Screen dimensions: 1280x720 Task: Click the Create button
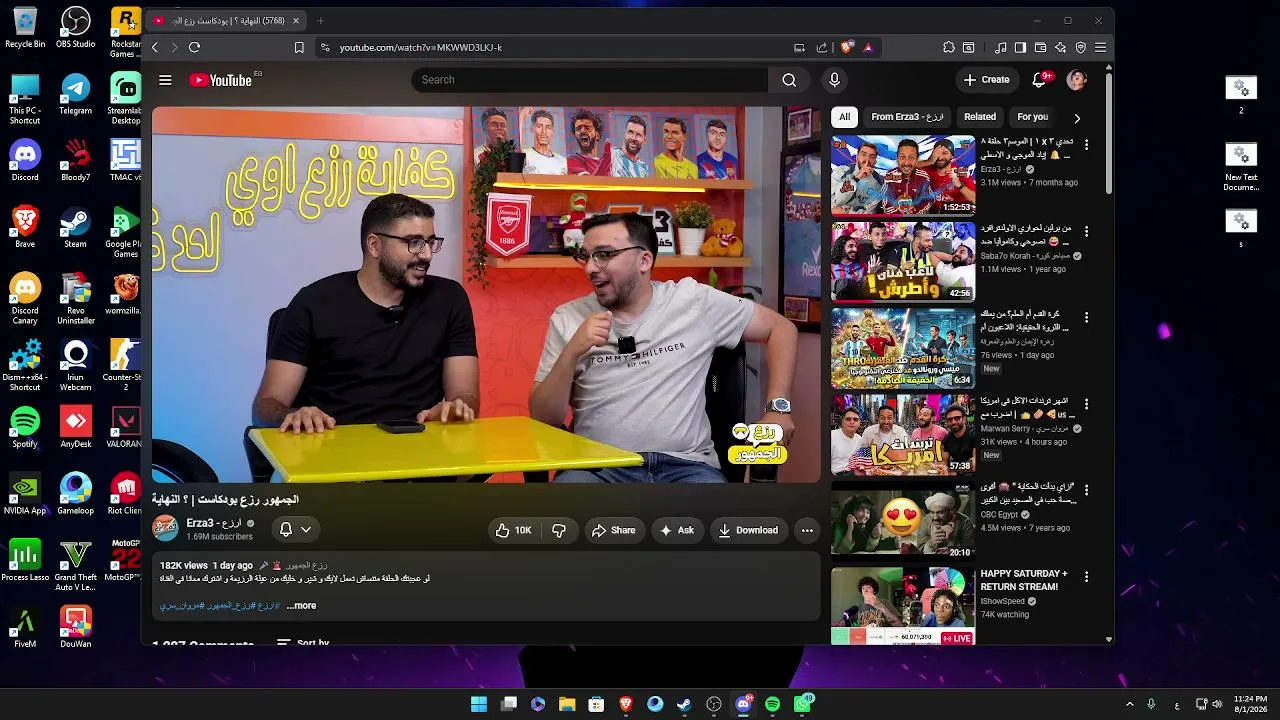click(986, 80)
